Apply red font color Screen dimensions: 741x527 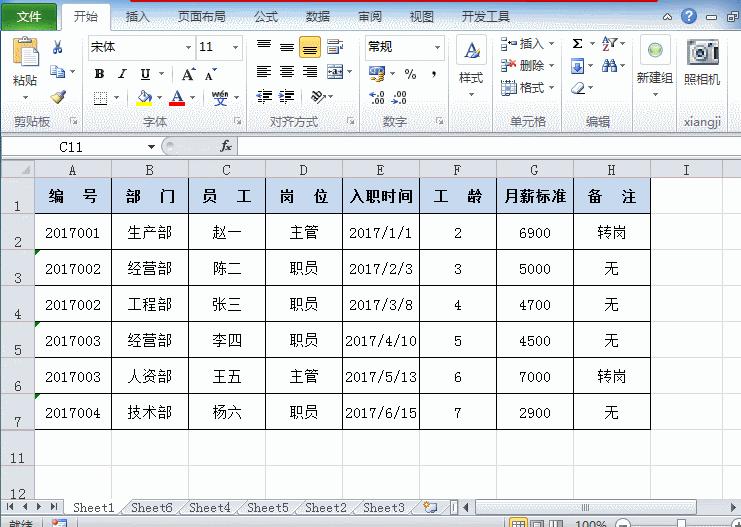tap(177, 98)
